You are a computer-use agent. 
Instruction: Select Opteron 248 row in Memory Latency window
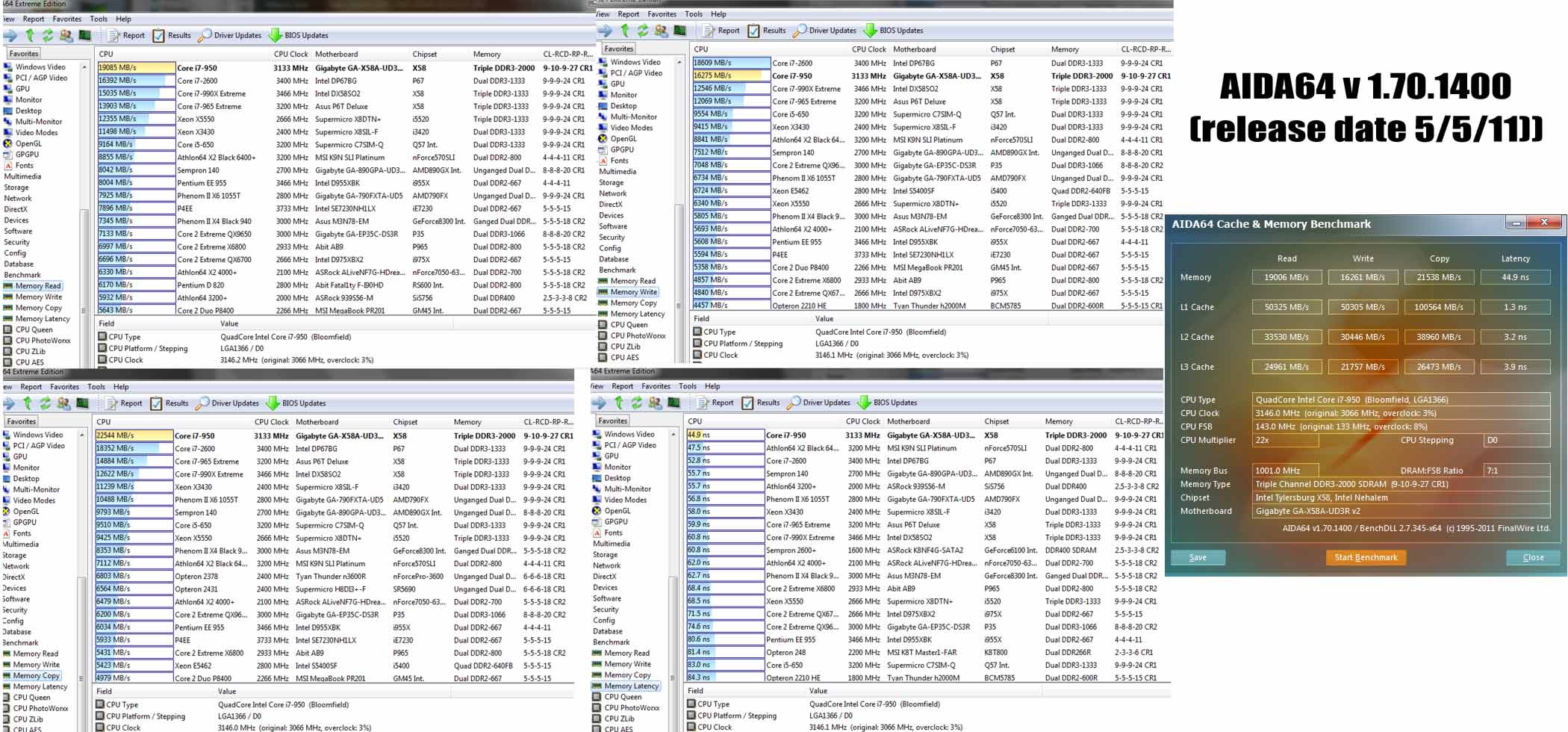925,652
